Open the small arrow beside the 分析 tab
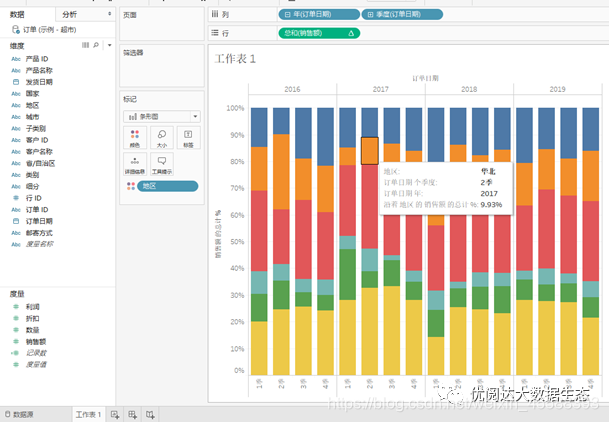The image size is (609, 422). [x=110, y=14]
